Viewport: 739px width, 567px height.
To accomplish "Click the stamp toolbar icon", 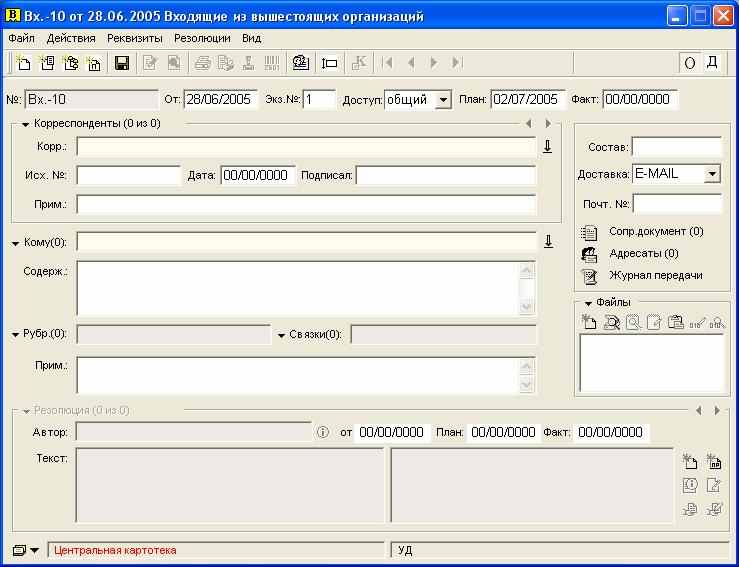I will click(x=248, y=63).
